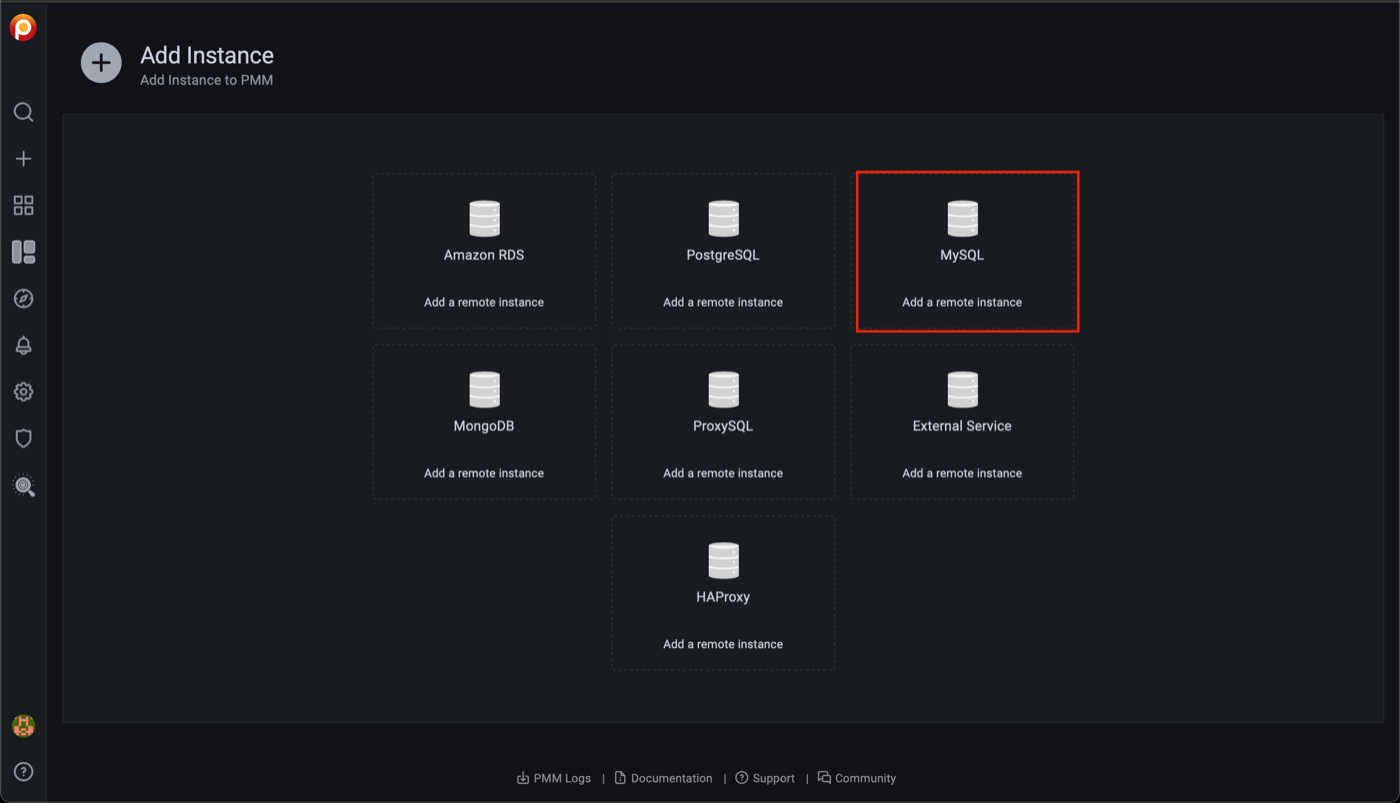
Task: Click the Documentation file icon
Action: [x=620, y=778]
